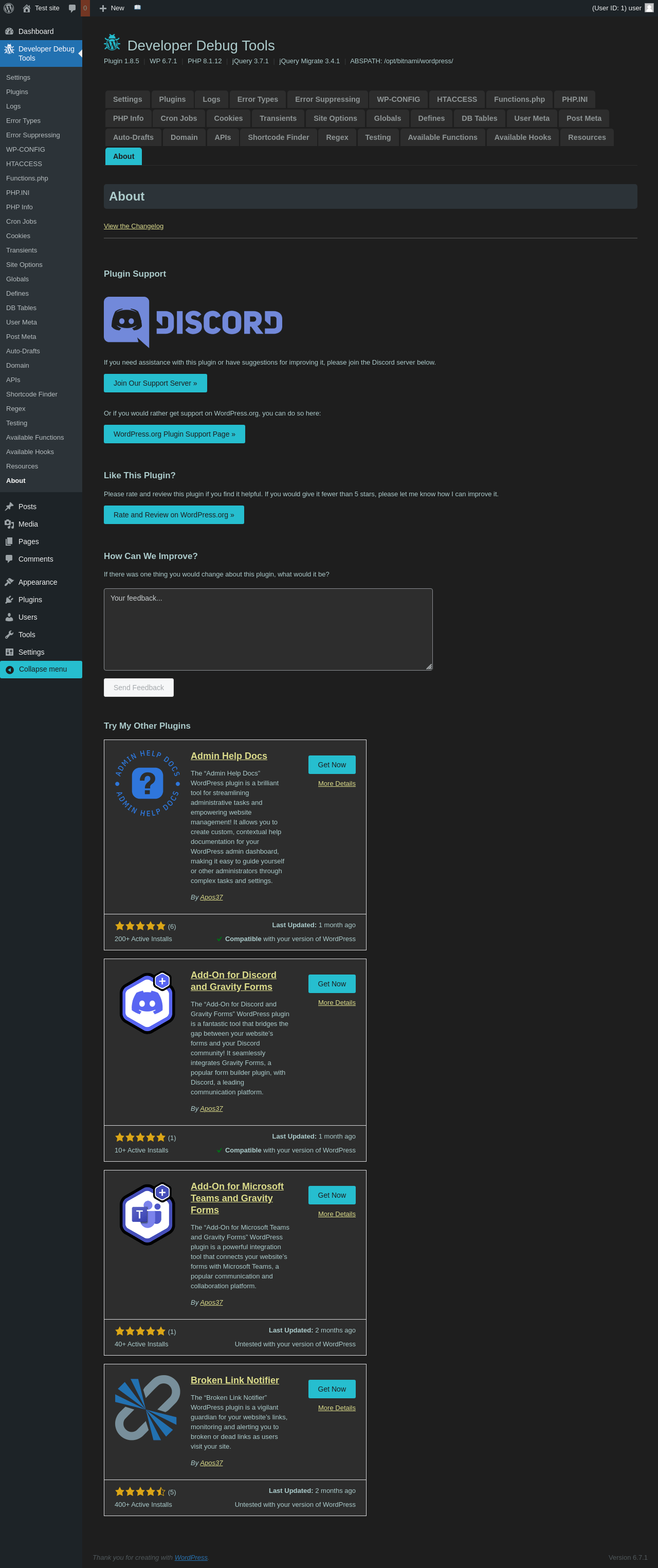
Task: Open the Admin Help Docs title link
Action: pos(229,756)
